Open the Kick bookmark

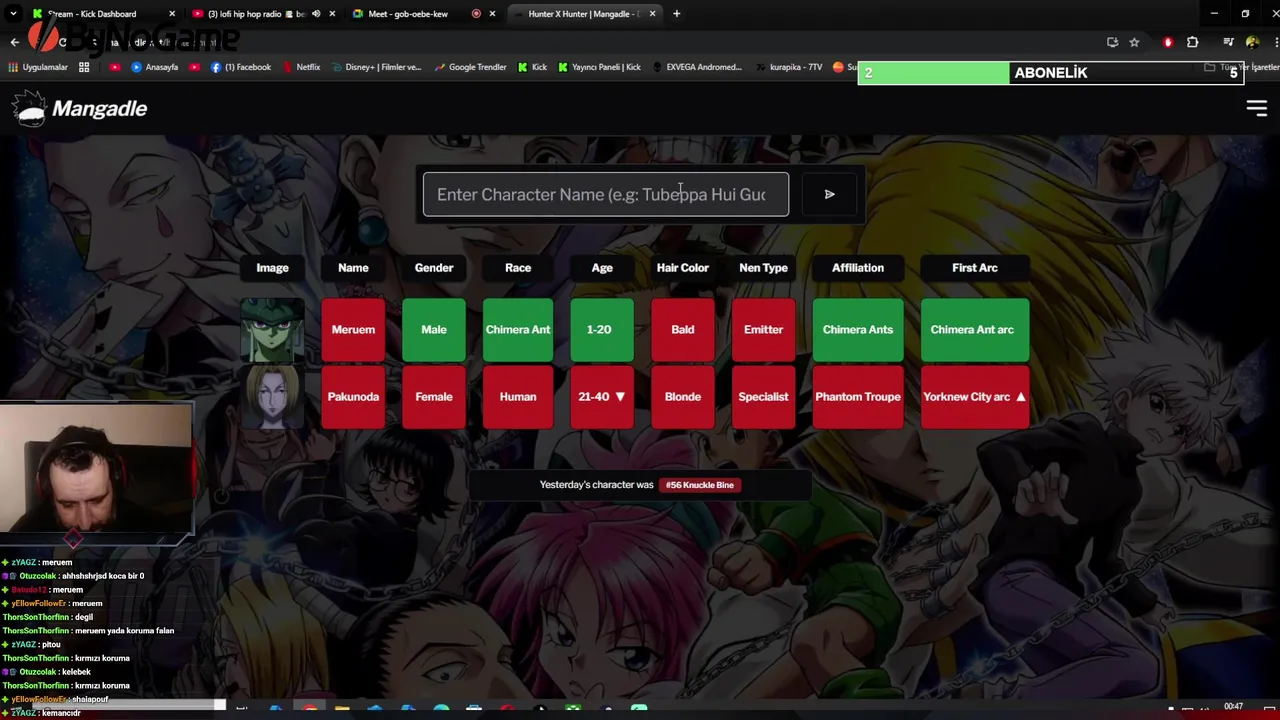(532, 67)
